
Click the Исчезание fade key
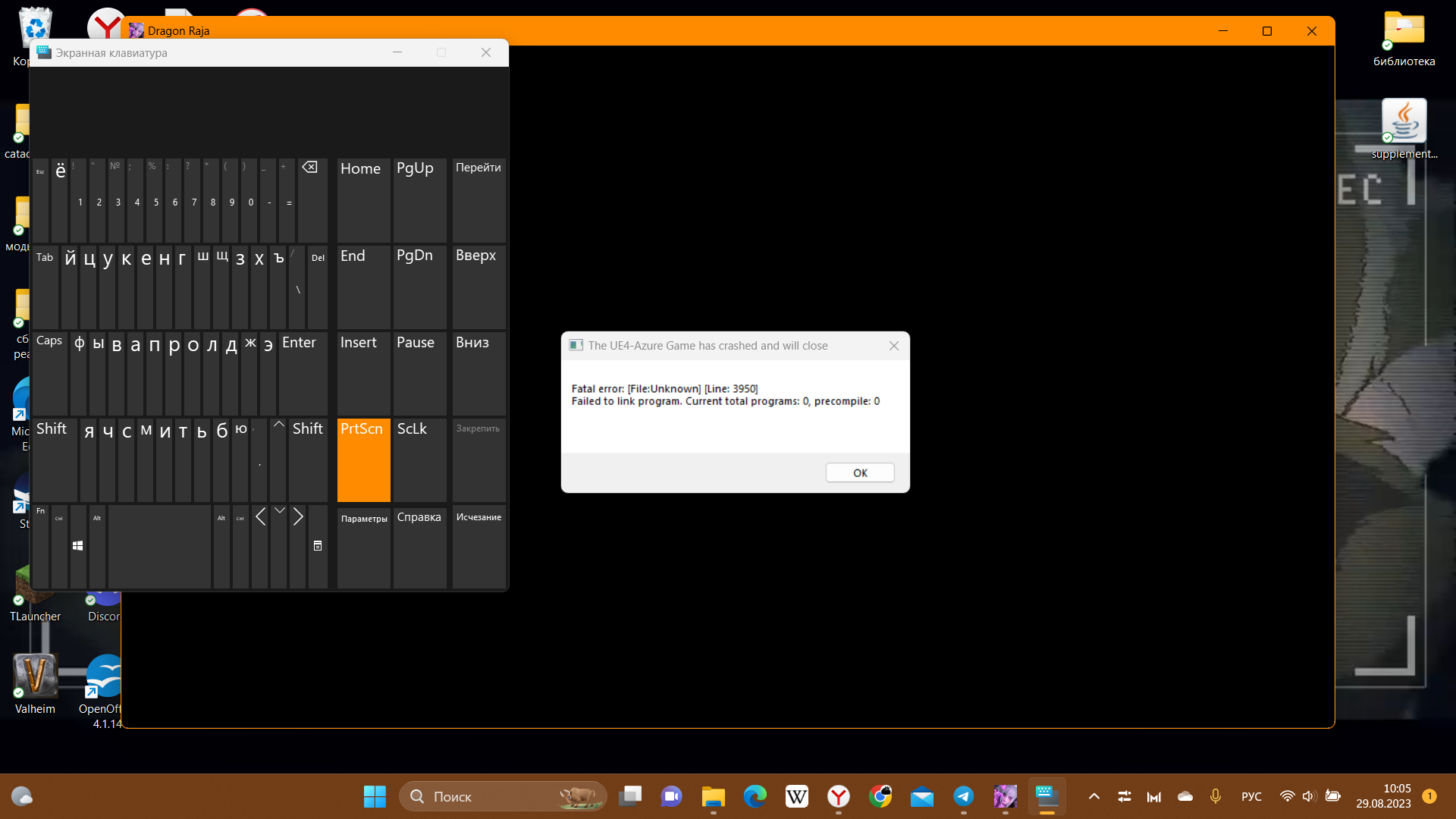(x=479, y=546)
